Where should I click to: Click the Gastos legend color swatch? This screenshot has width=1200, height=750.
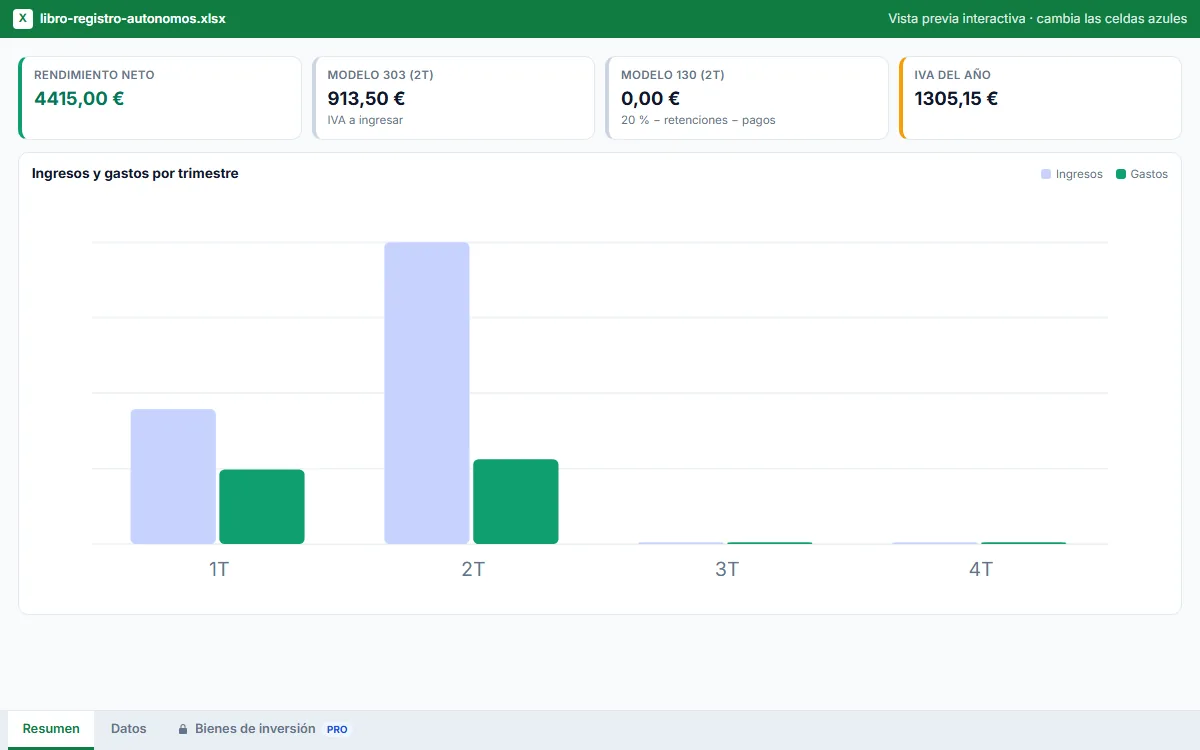(1121, 174)
